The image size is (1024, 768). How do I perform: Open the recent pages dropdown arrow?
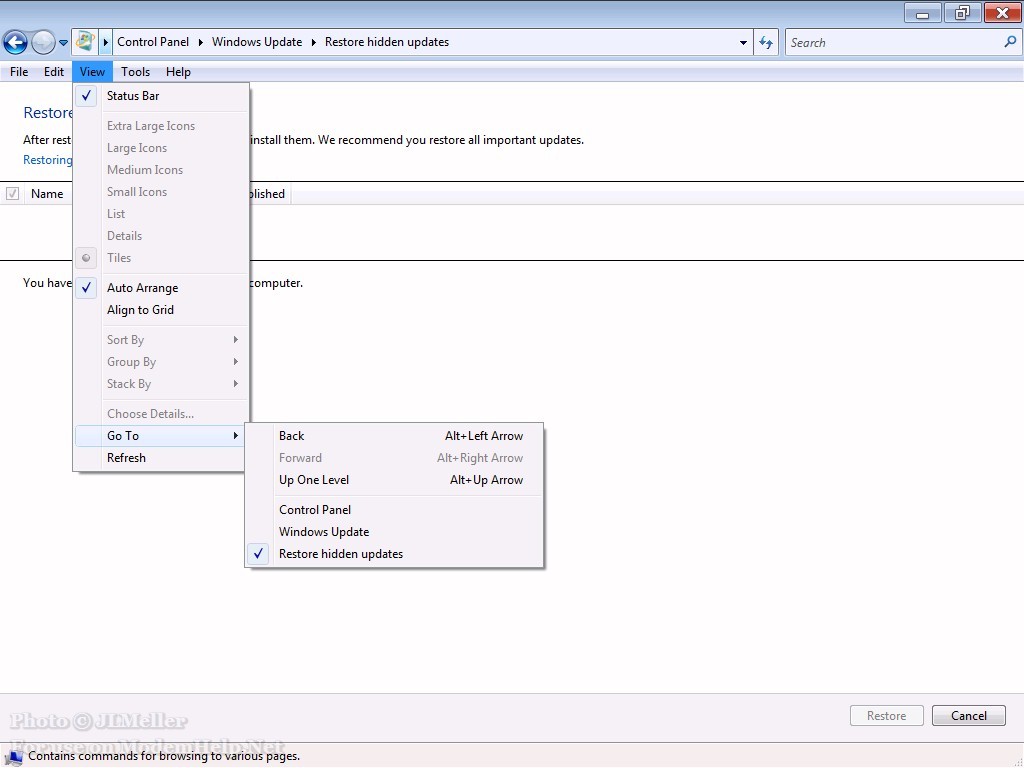coord(64,43)
